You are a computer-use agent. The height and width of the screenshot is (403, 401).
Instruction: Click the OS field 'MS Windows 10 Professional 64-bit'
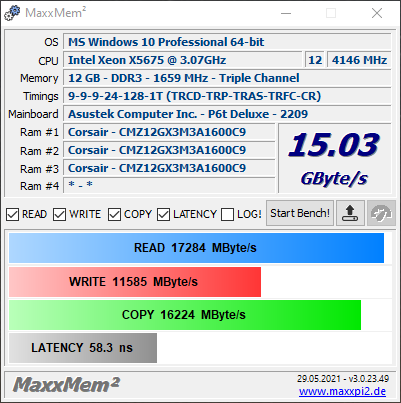[227, 42]
